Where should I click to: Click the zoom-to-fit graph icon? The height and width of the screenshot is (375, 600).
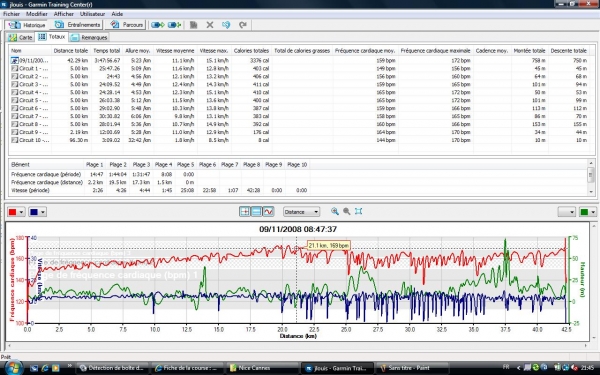tap(359, 211)
